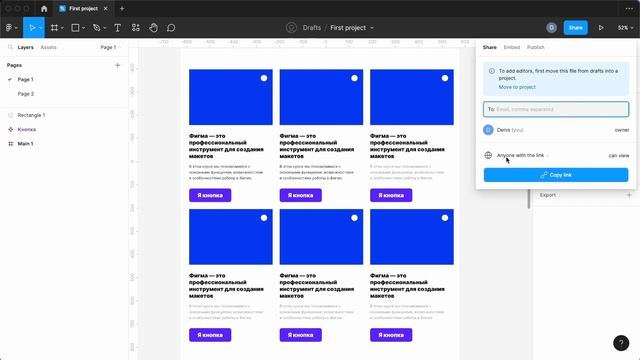Select the Frame tool
The width and height of the screenshot is (640, 360).
[x=54, y=28]
